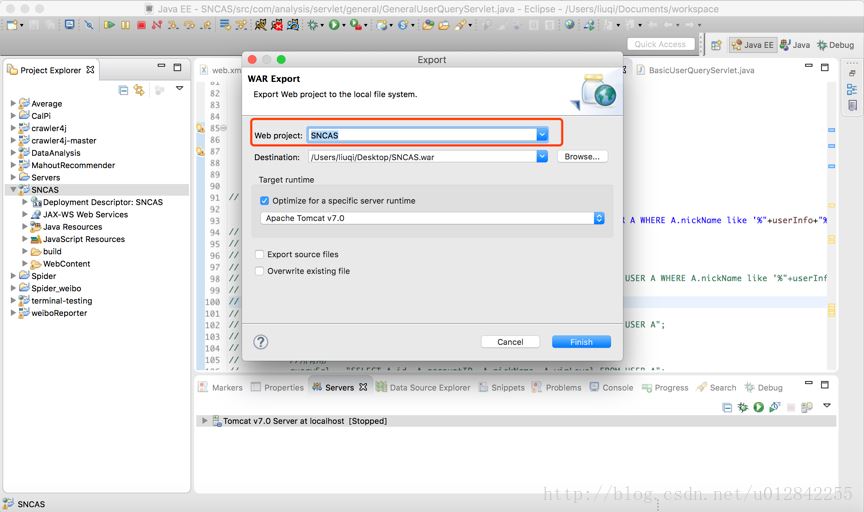Click the Profile server icon in Servers view
Viewport: 864px width, 512px height.
[775, 407]
